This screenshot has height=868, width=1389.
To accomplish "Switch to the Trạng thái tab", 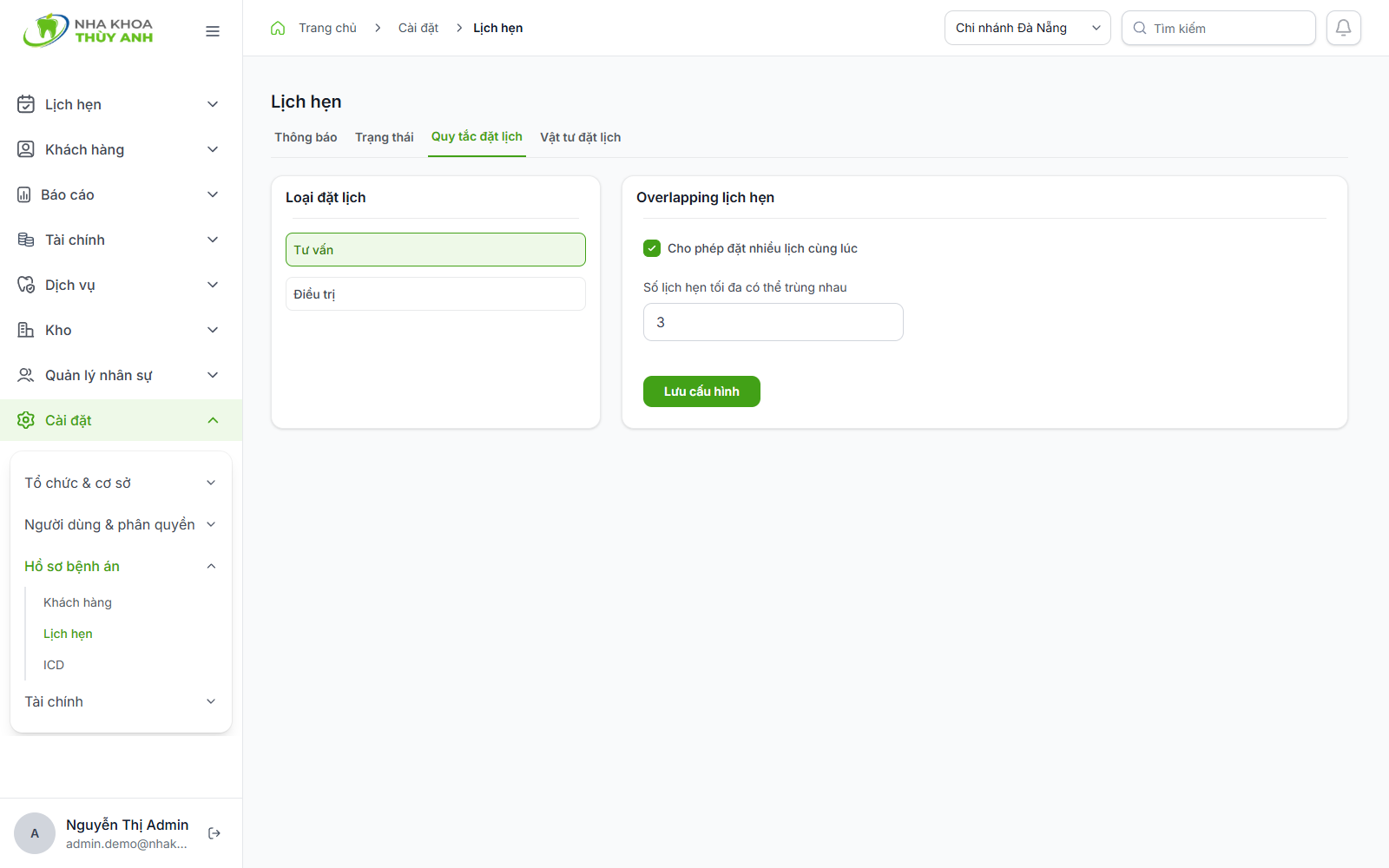I will pyautogui.click(x=385, y=137).
